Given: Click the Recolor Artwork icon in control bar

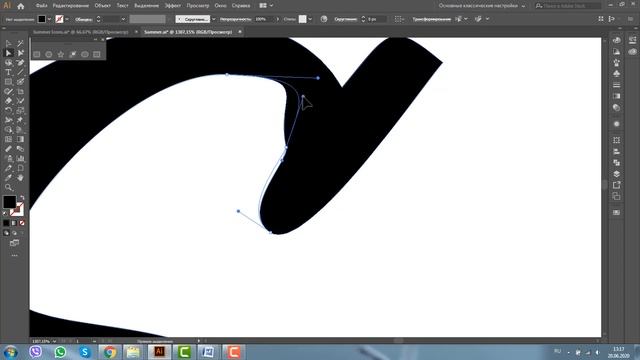Looking at the screenshot, I should 324,19.
